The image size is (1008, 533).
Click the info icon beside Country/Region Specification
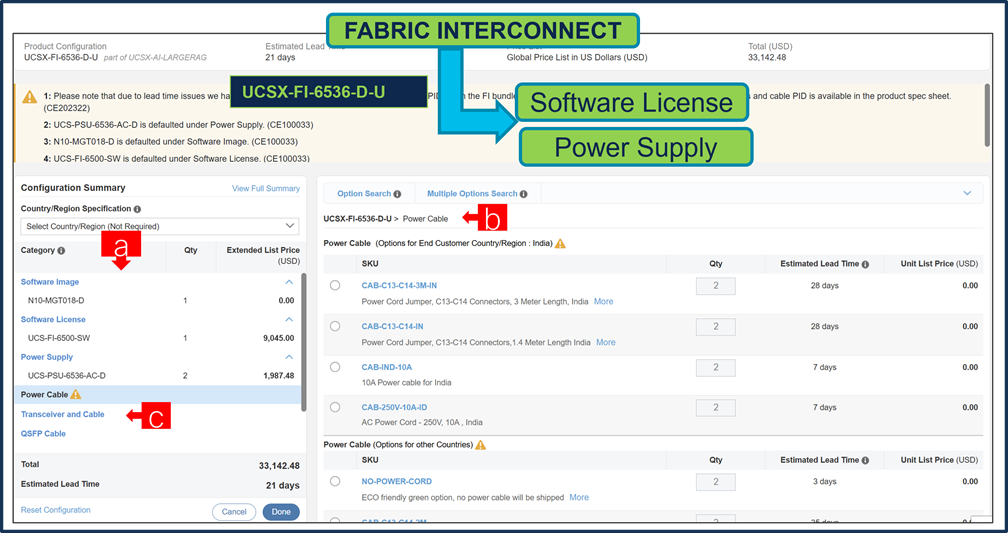tap(138, 209)
